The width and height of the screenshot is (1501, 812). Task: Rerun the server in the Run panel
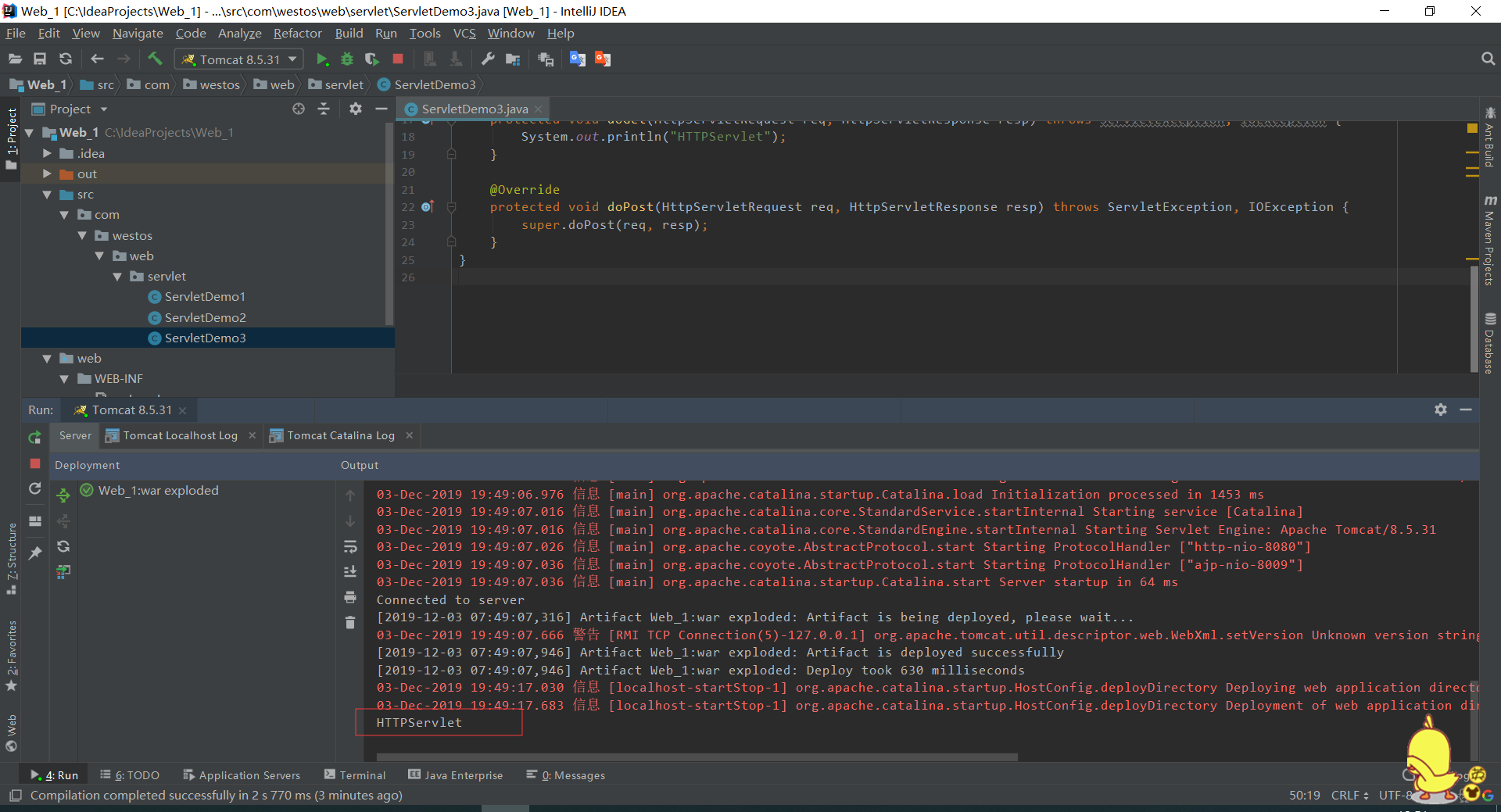click(34, 438)
